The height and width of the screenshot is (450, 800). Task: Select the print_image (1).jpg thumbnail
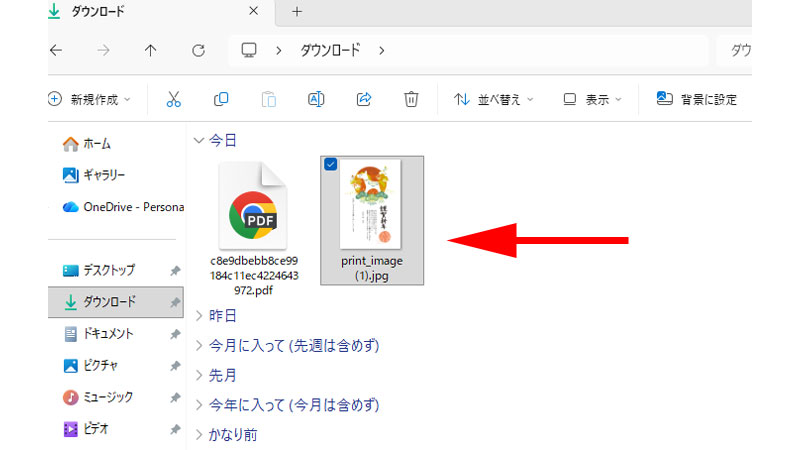[370, 204]
